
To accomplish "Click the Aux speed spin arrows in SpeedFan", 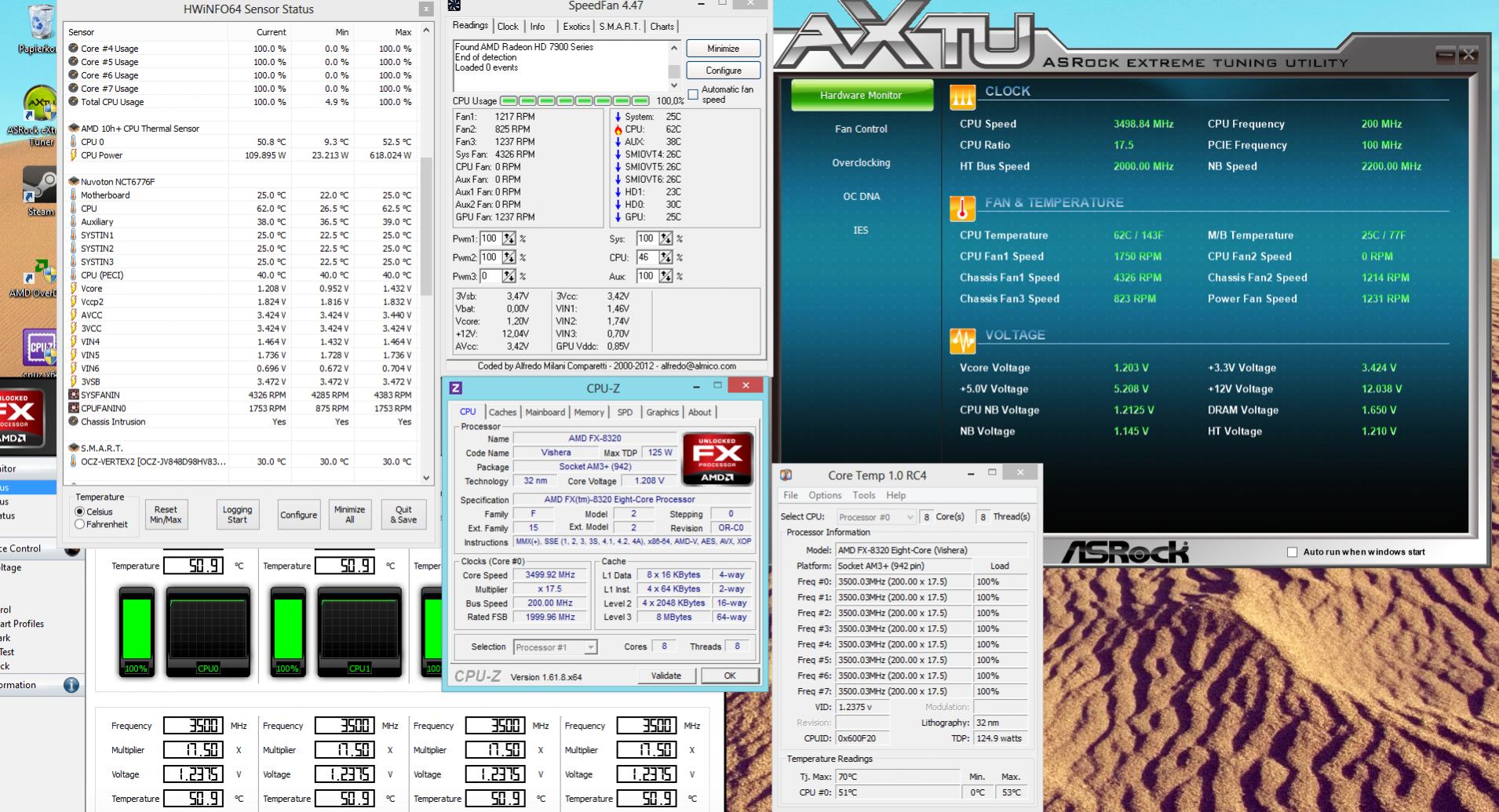I will pos(666,276).
